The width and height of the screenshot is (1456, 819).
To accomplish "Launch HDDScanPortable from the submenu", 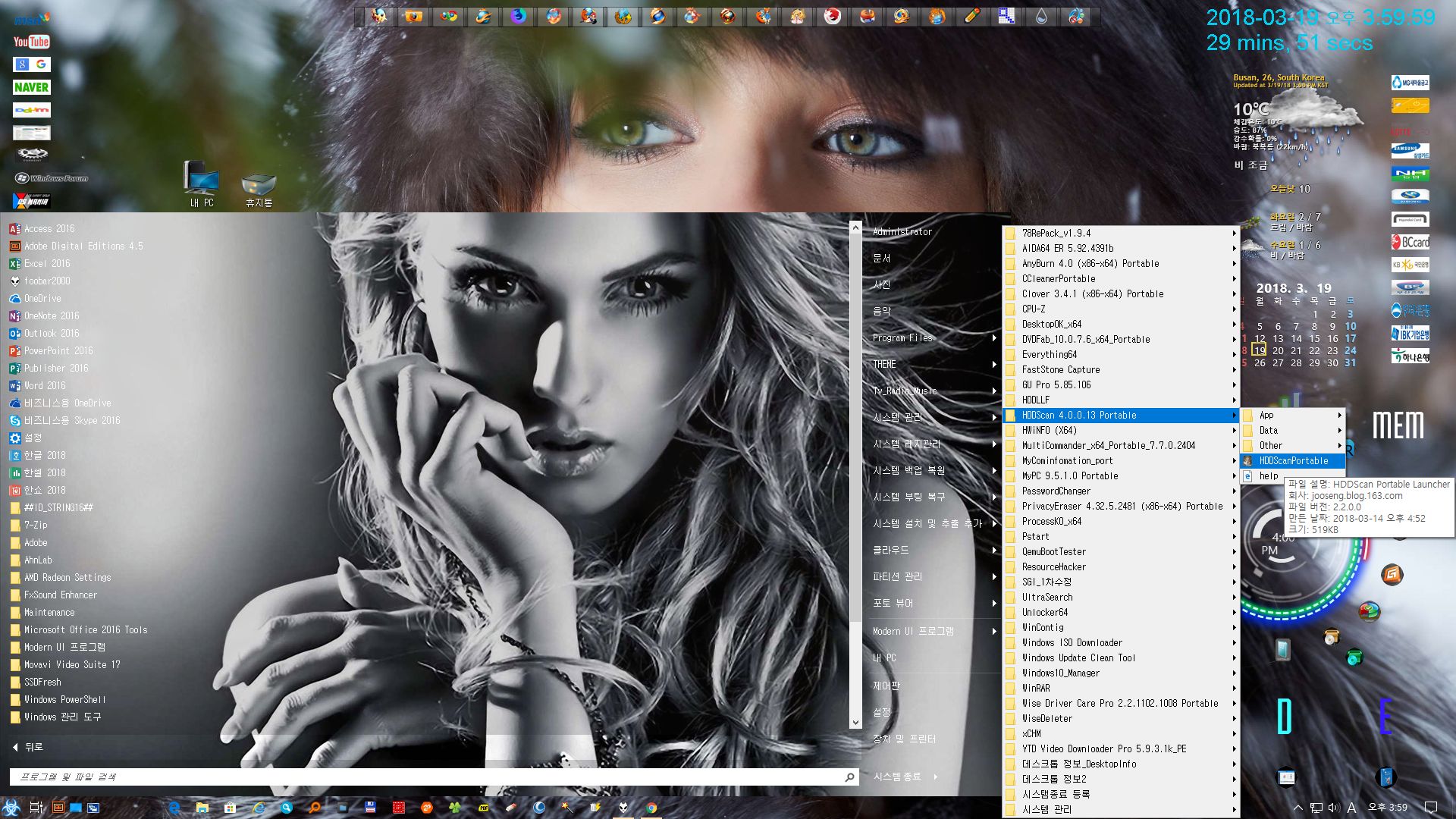I will [1293, 460].
